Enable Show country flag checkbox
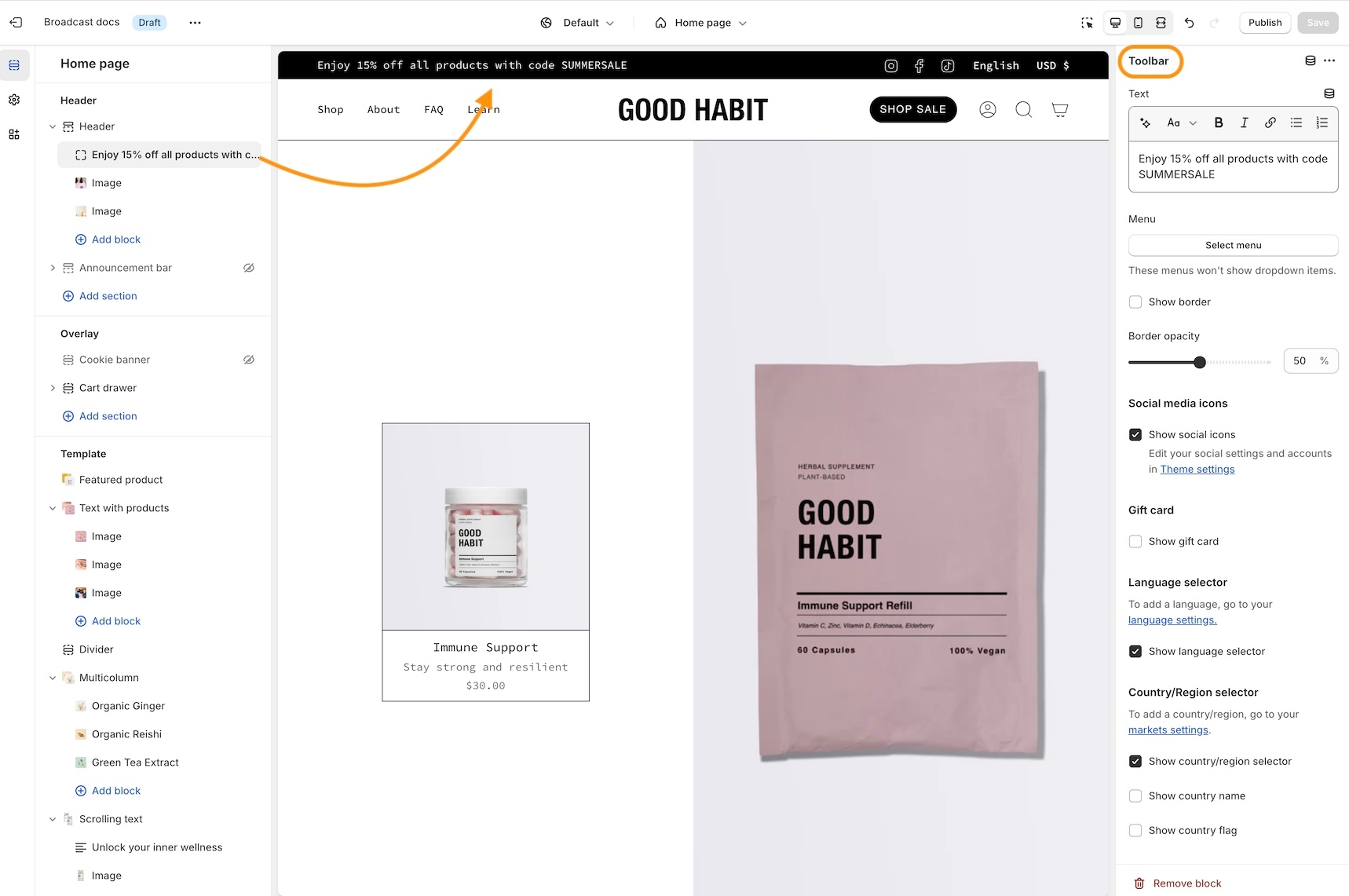 (1135, 831)
